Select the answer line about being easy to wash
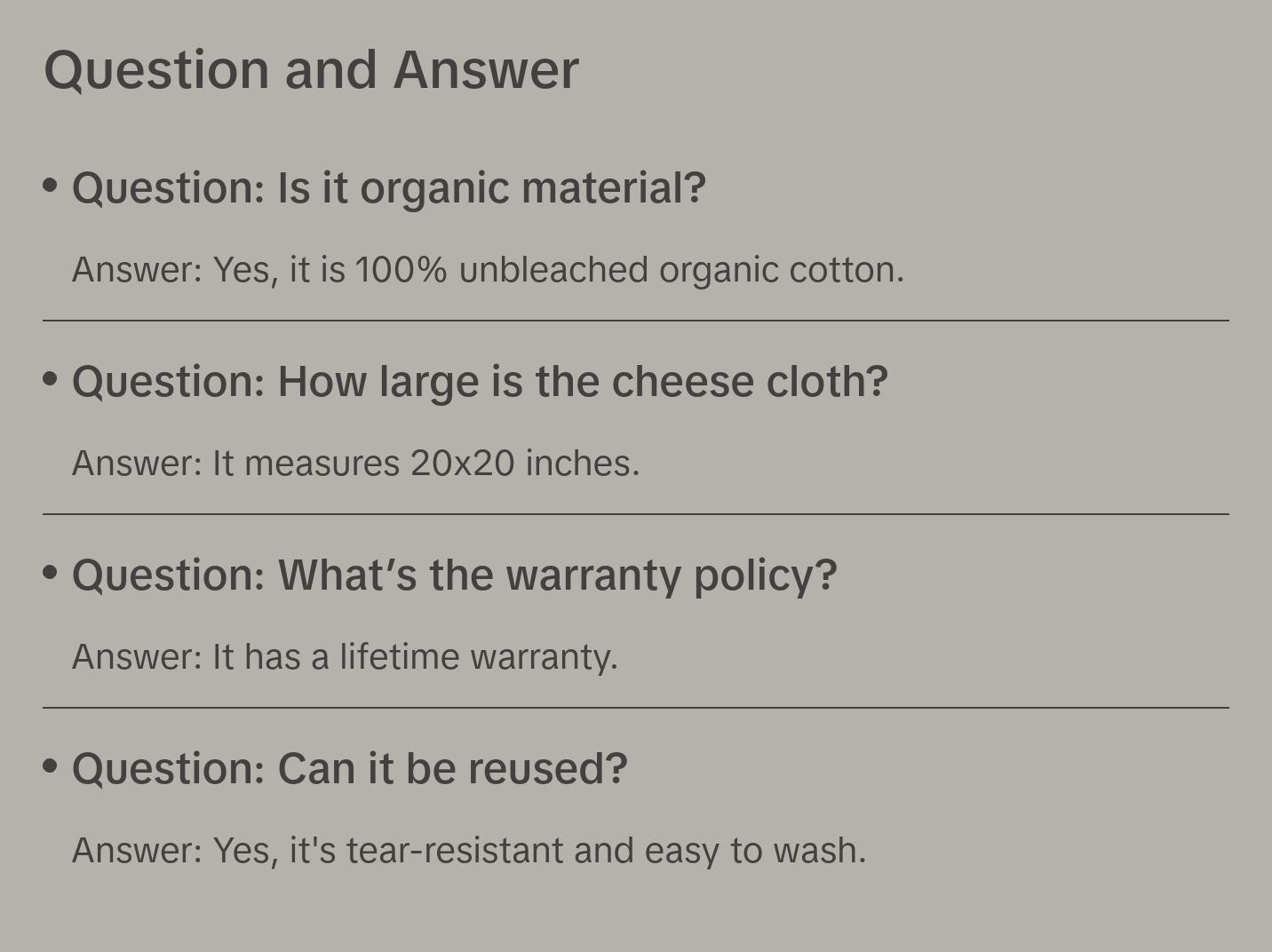The image size is (1272, 952). [x=468, y=851]
